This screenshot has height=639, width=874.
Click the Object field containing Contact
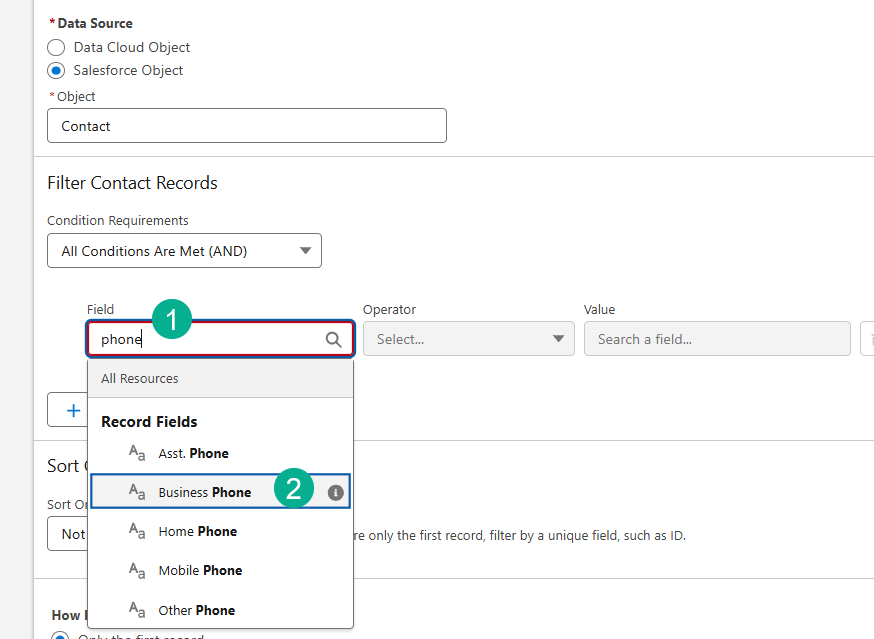[246, 126]
